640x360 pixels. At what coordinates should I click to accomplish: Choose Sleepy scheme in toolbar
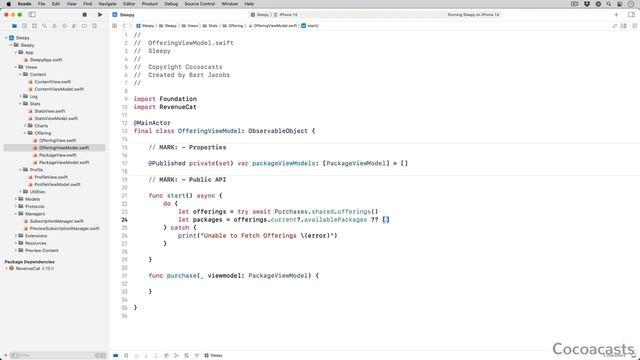pos(260,15)
